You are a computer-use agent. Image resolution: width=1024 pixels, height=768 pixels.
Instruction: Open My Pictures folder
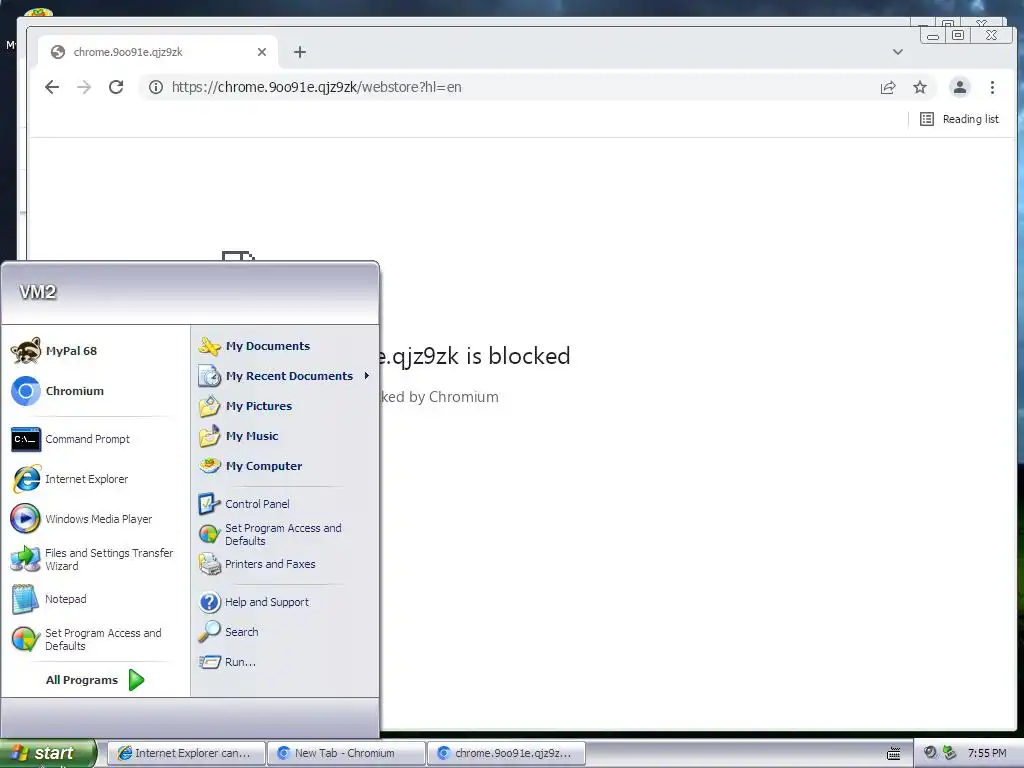284,406
